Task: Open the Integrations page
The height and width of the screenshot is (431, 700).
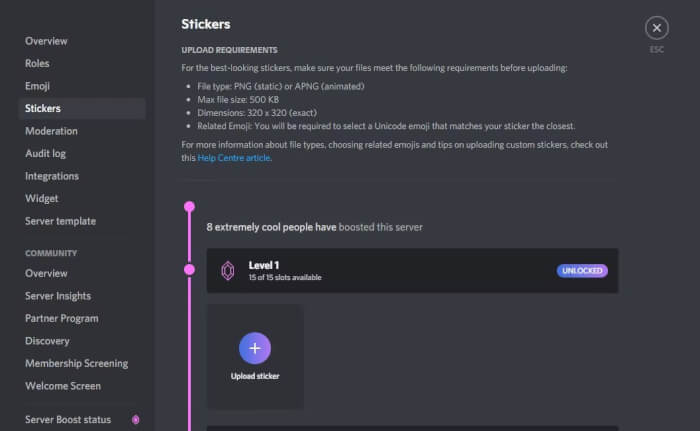Action: (x=52, y=176)
